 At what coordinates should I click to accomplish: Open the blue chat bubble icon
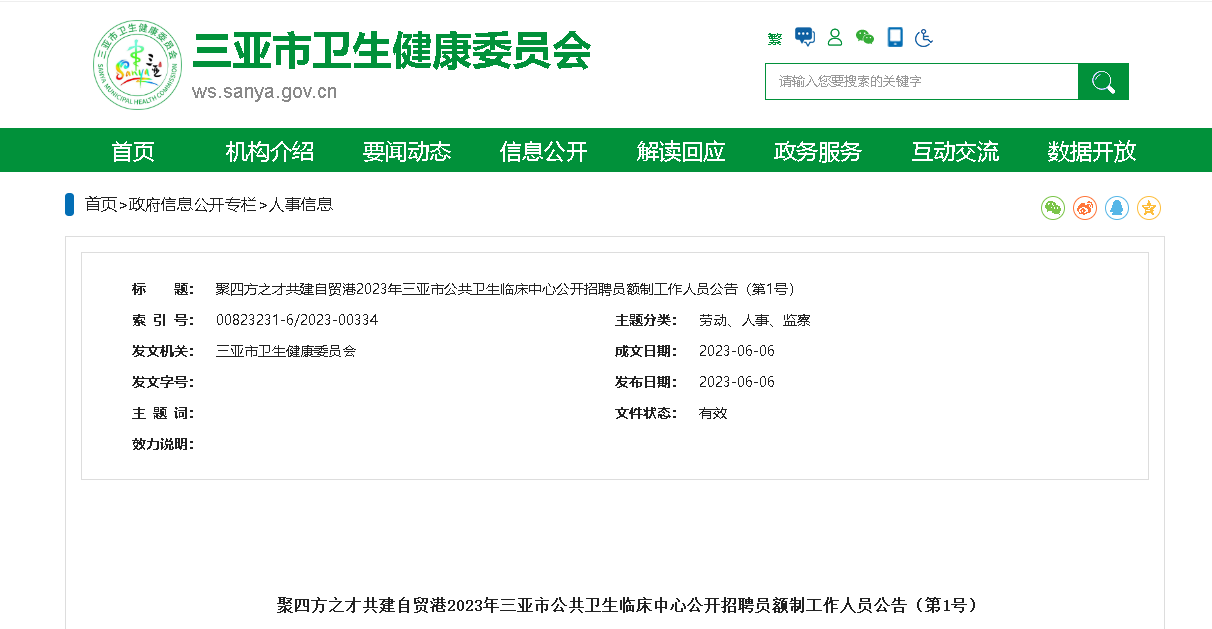[x=805, y=37]
